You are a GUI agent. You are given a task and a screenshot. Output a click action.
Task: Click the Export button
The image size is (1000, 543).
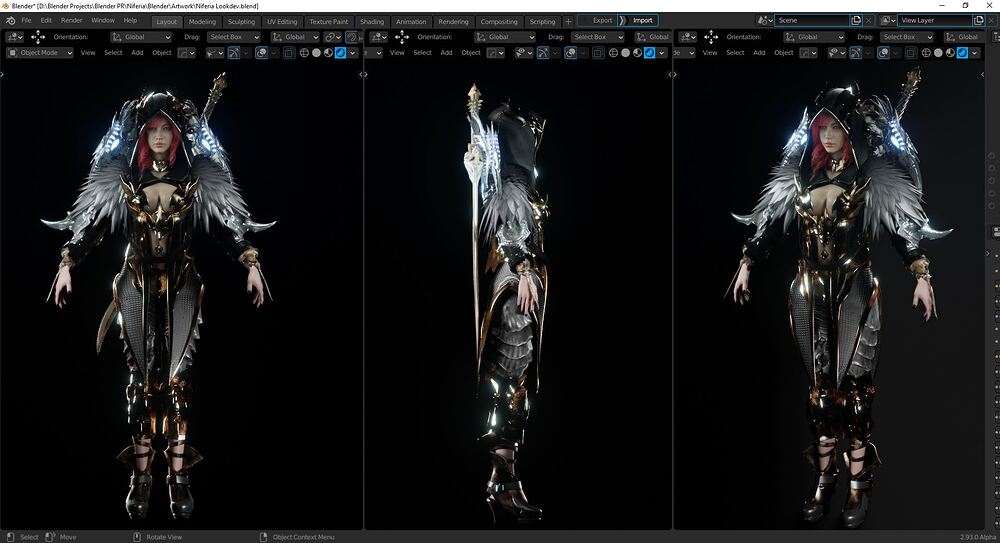pos(598,20)
